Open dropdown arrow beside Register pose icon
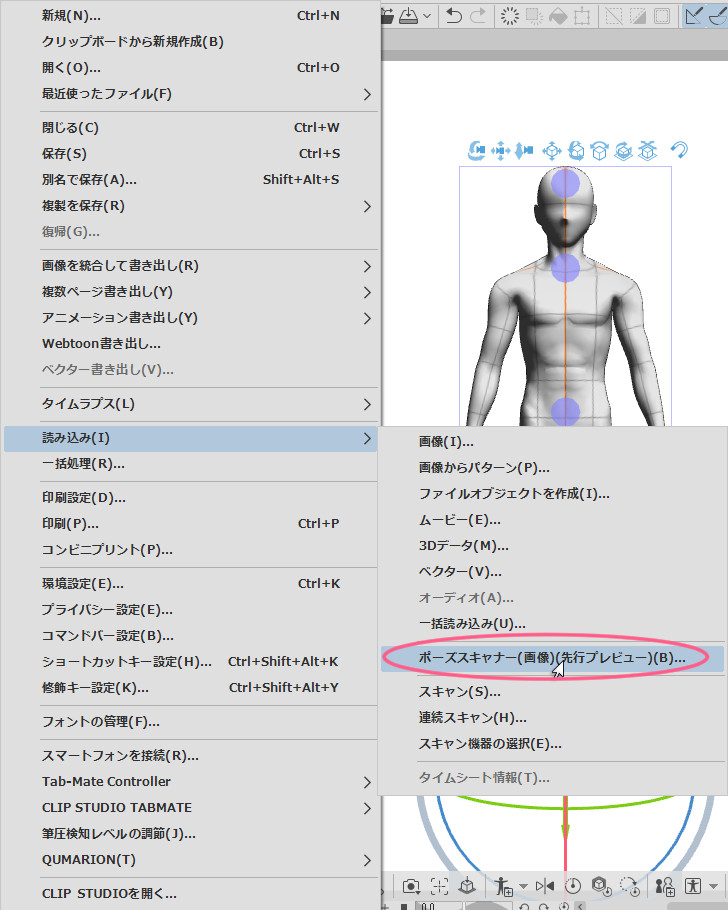The image size is (728, 910). 523,886
